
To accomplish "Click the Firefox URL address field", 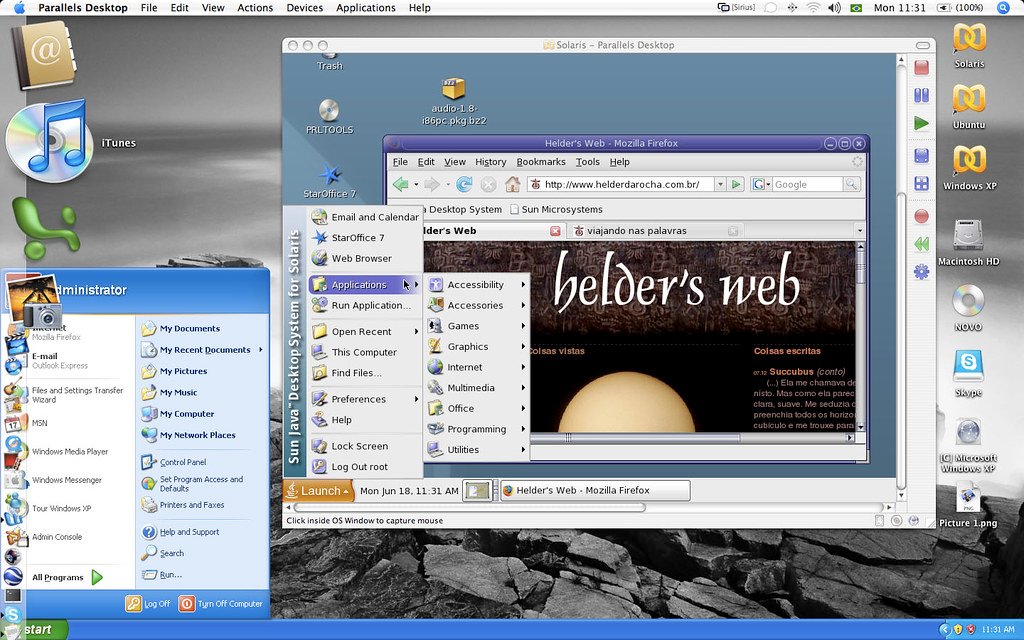I will tap(620, 185).
